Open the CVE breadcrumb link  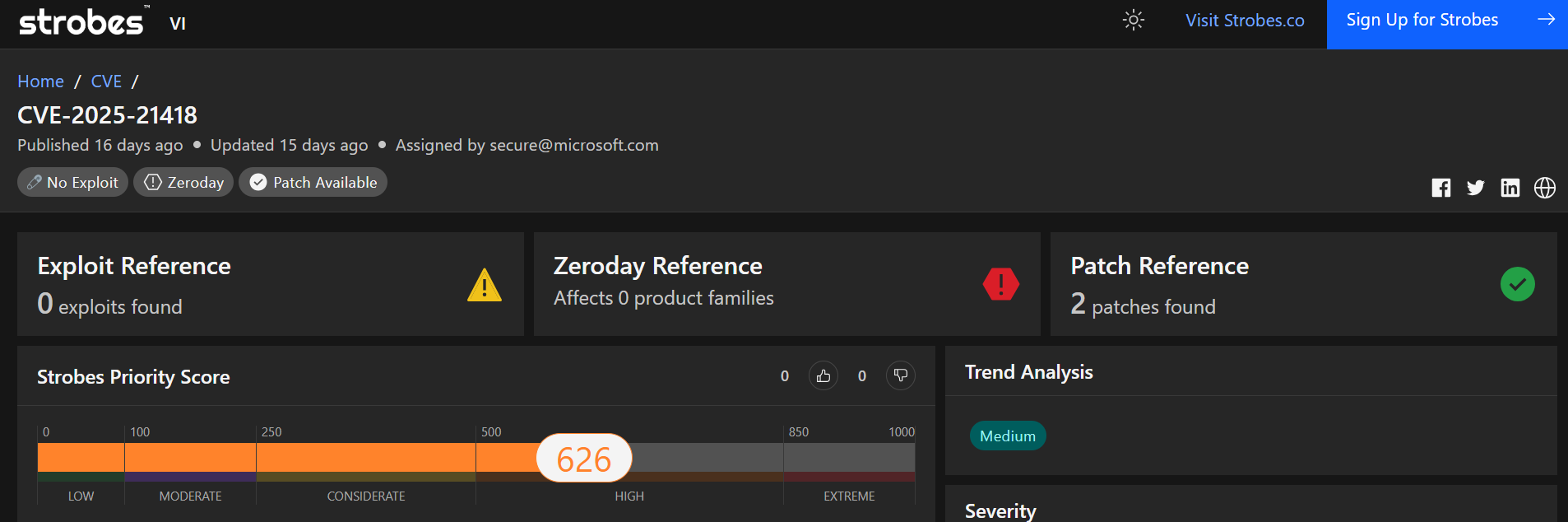point(106,82)
